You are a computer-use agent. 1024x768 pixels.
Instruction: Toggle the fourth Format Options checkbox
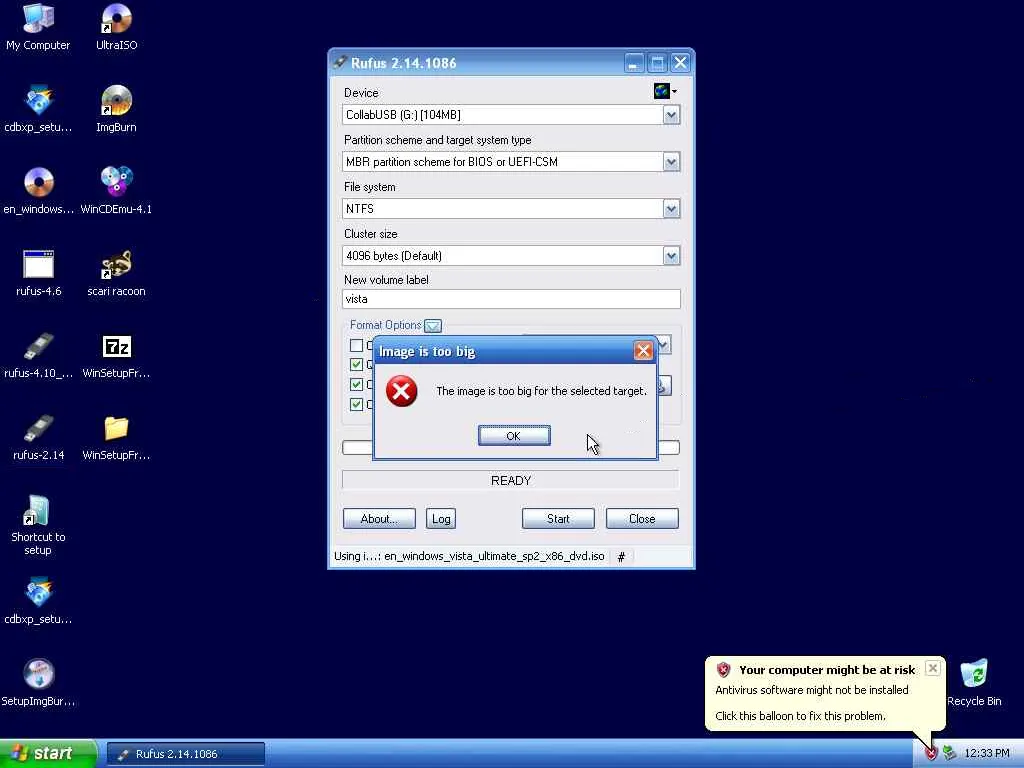point(356,404)
